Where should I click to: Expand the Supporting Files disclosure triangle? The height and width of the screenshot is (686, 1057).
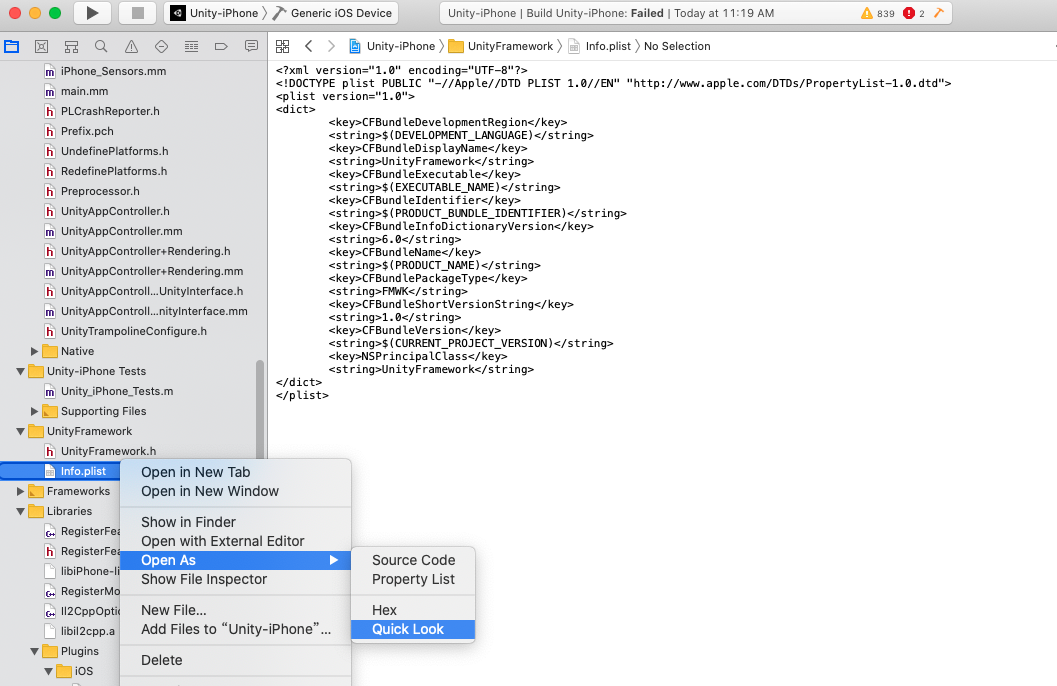click(34, 411)
